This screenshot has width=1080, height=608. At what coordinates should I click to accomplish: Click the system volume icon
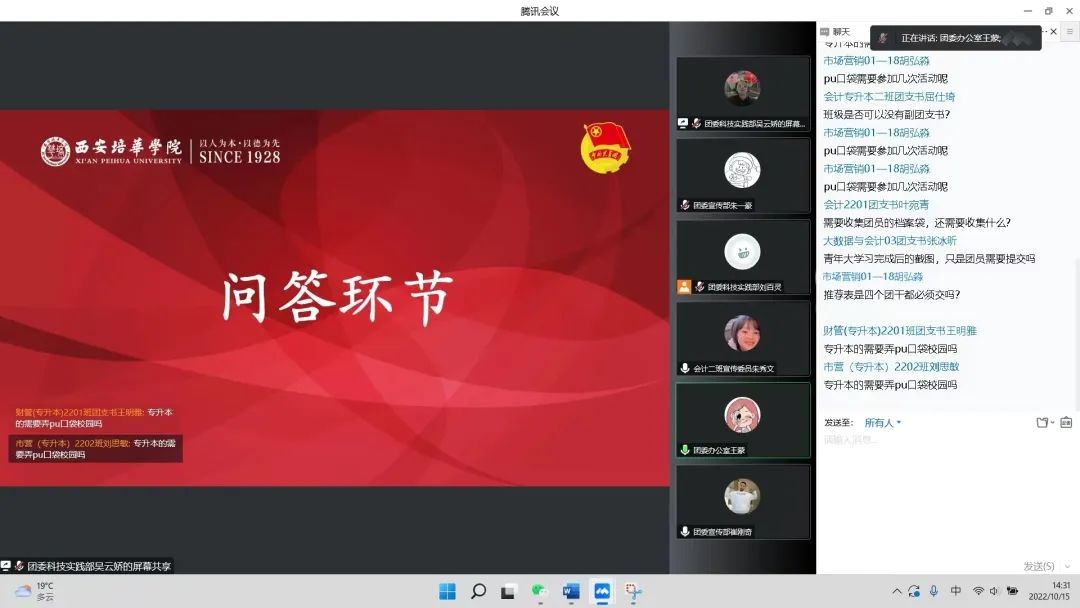tap(996, 591)
